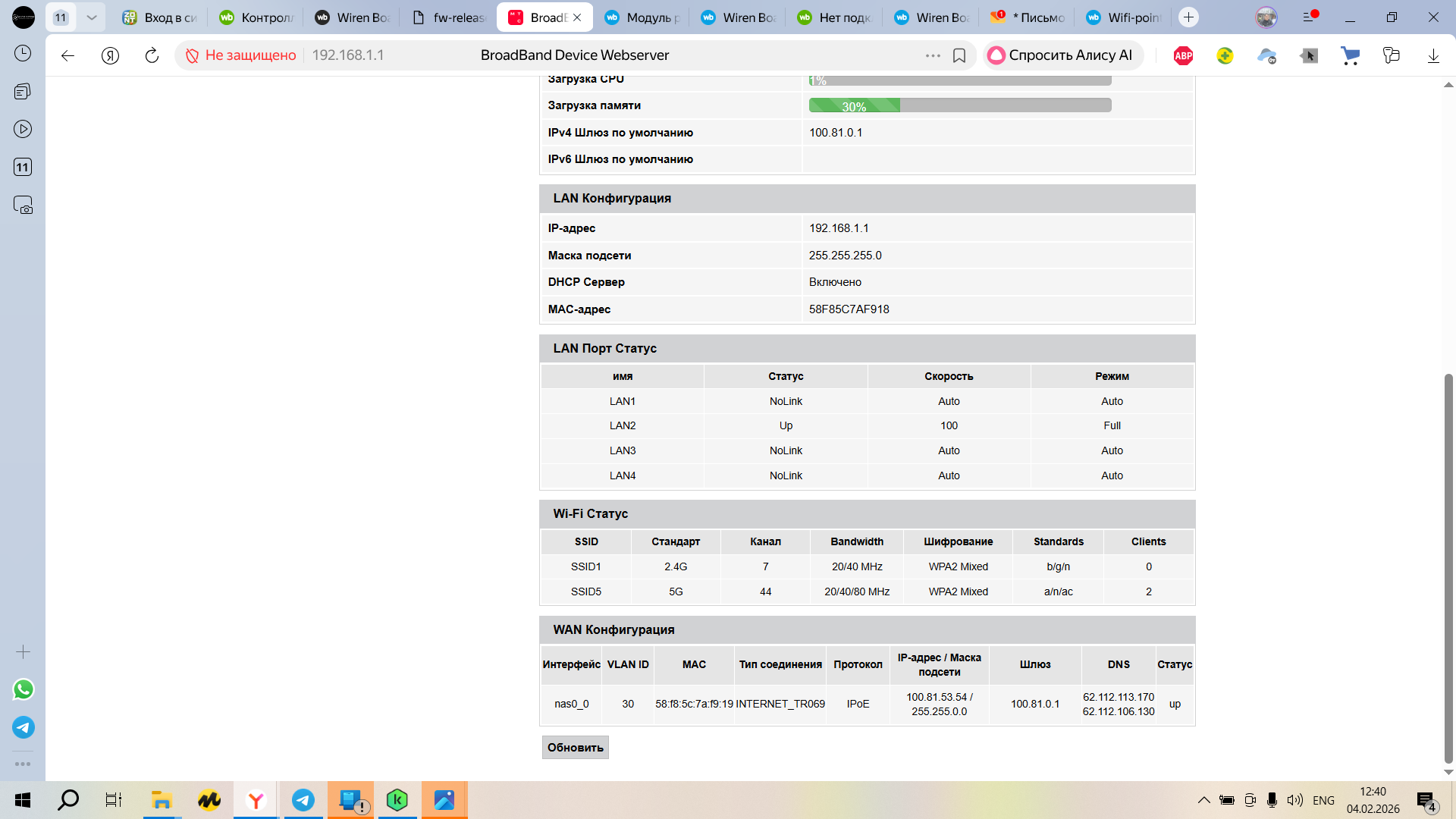
Task: Click the Yandex home icon
Action: (x=110, y=55)
